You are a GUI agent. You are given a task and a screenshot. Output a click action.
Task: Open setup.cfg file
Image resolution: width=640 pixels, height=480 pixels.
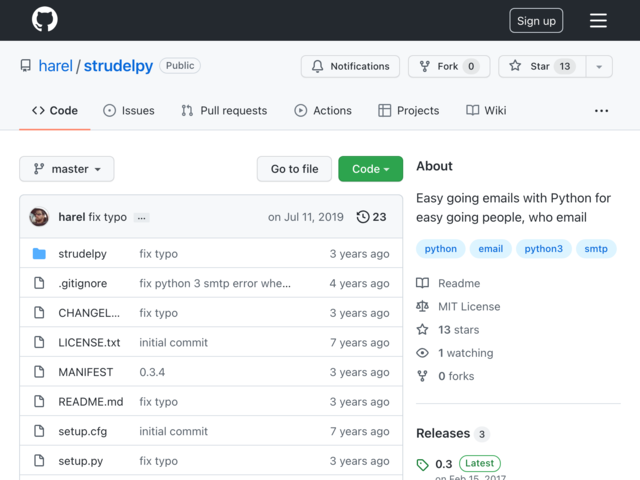point(83,431)
